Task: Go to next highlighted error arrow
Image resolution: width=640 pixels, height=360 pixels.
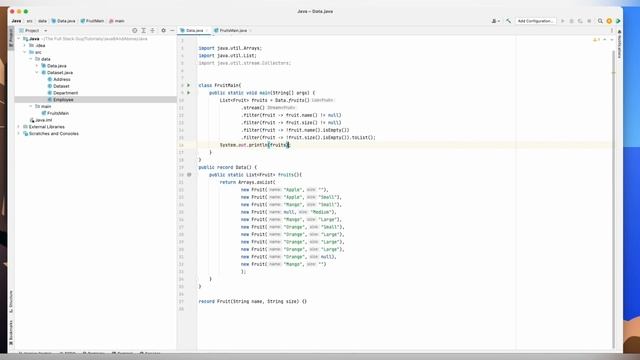Action: click(x=611, y=40)
